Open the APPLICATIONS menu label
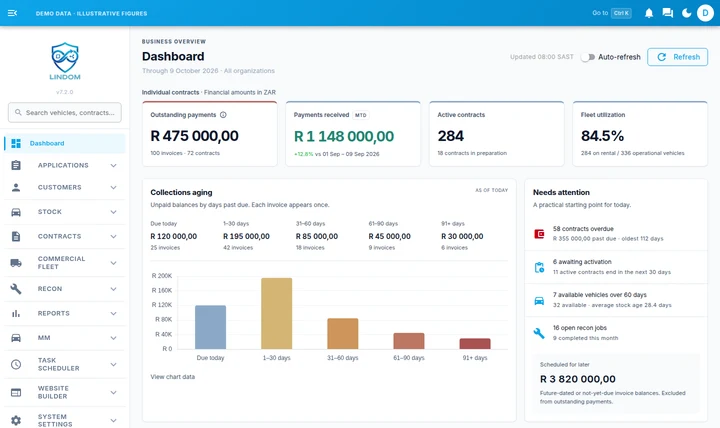 63,165
